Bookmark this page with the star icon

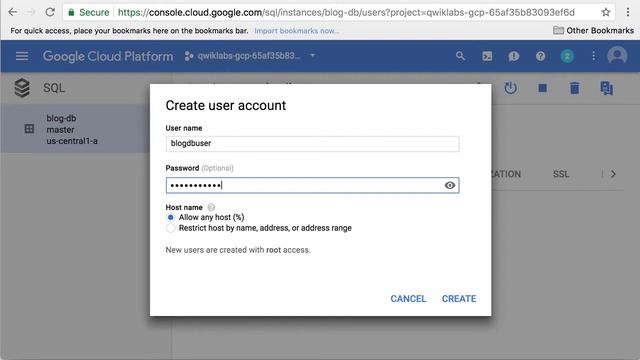pos(606,12)
